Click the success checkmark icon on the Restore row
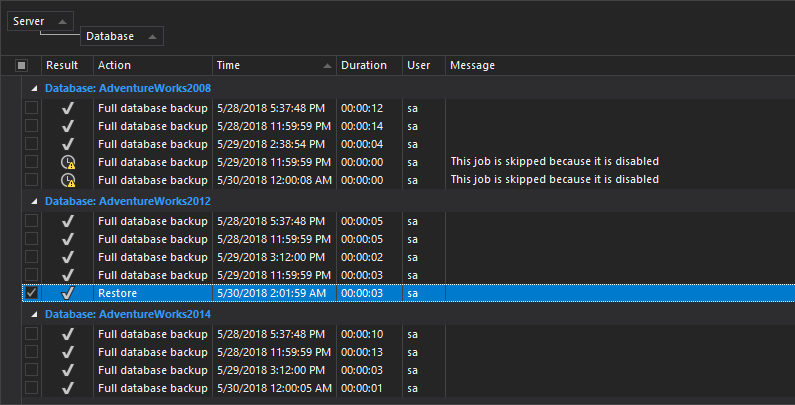The image size is (795, 405). point(68,294)
